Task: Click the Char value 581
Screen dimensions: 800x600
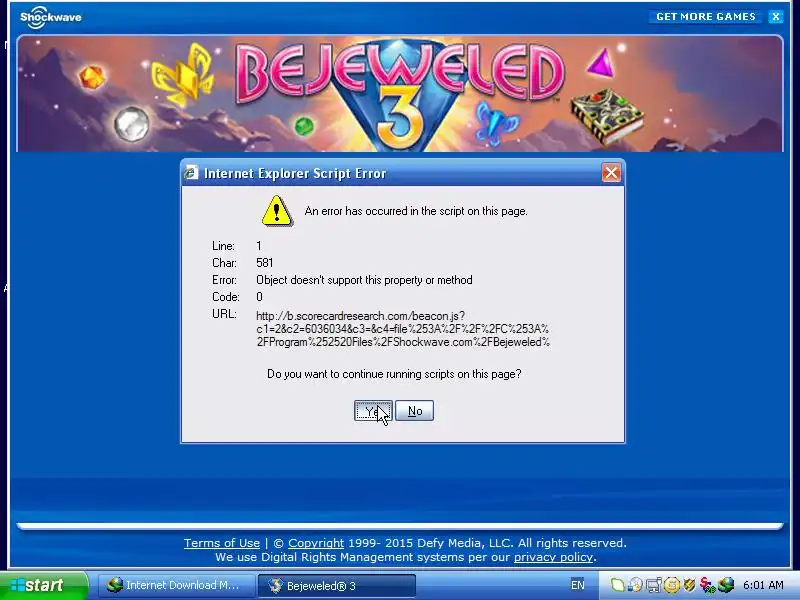Action: tap(265, 263)
